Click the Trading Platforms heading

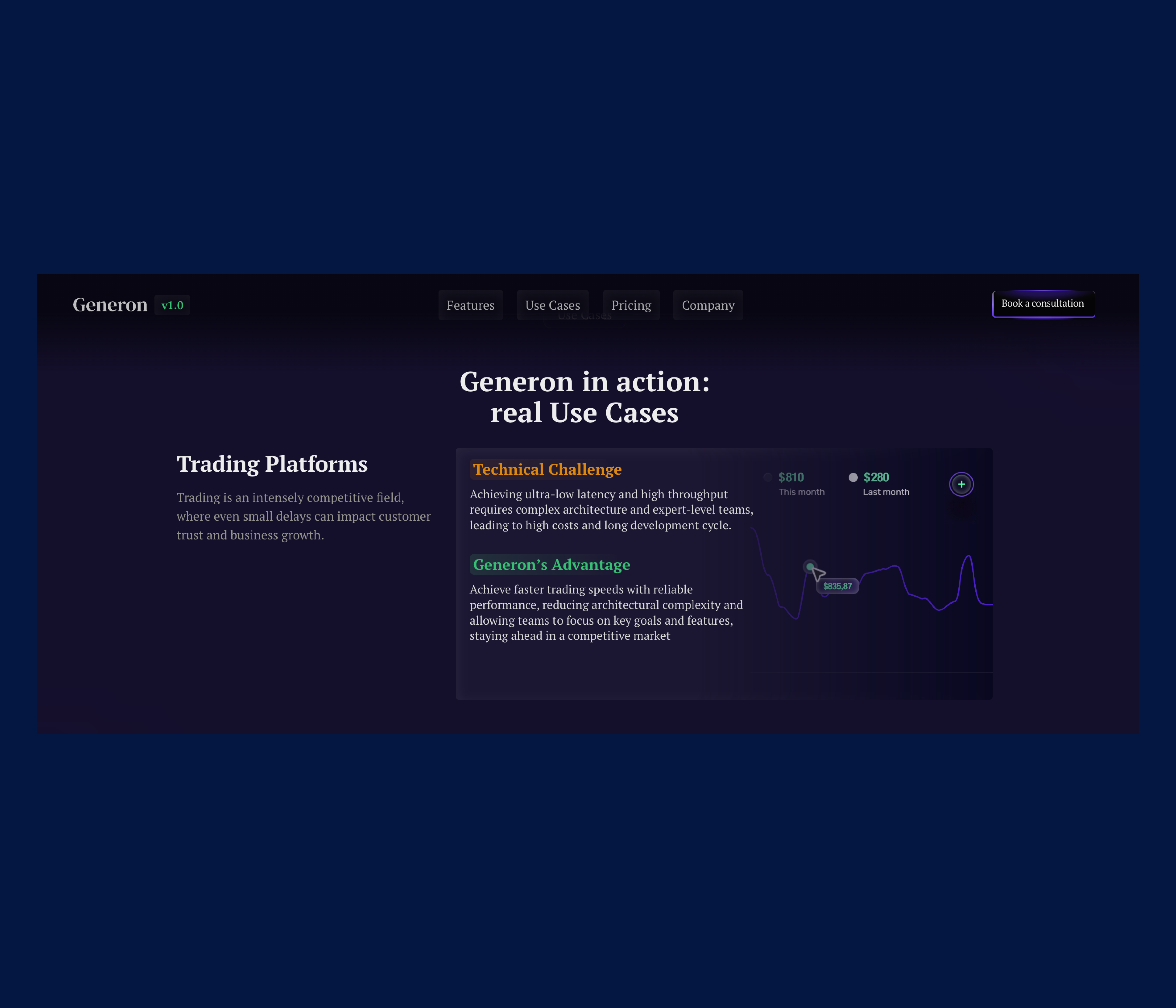272,464
